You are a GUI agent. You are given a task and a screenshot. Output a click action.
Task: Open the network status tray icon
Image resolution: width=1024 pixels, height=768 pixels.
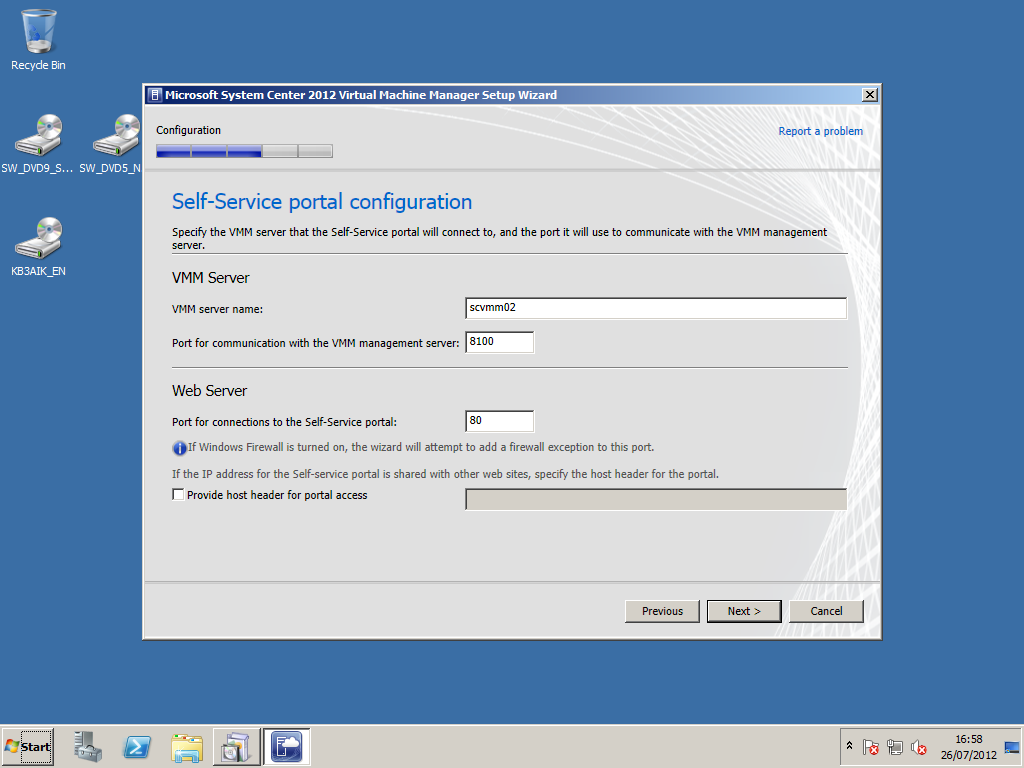coord(895,746)
